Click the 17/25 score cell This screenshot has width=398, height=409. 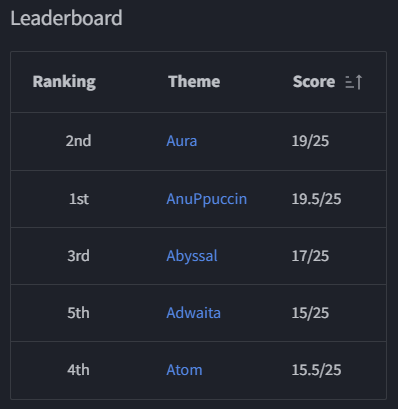310,256
